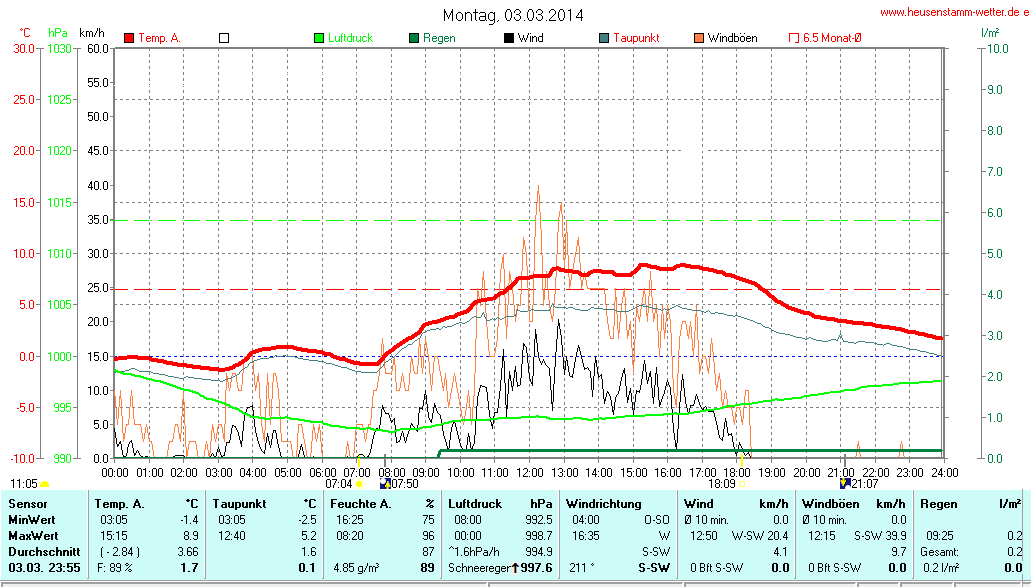
Task: Click the dew point minimum -2.5
Action: pyautogui.click(x=308, y=520)
